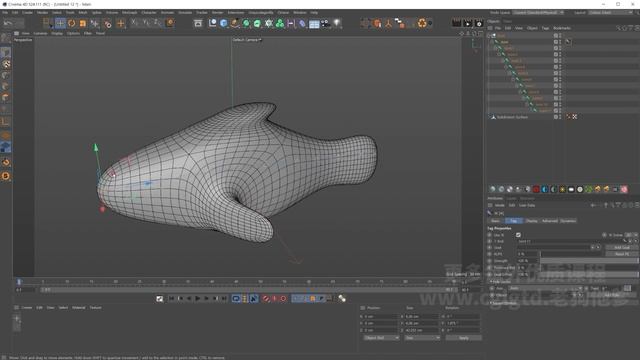Viewport: 640px width, 360px height.
Task: Collapse the top root object in the hierarchy
Action: click(489, 36)
